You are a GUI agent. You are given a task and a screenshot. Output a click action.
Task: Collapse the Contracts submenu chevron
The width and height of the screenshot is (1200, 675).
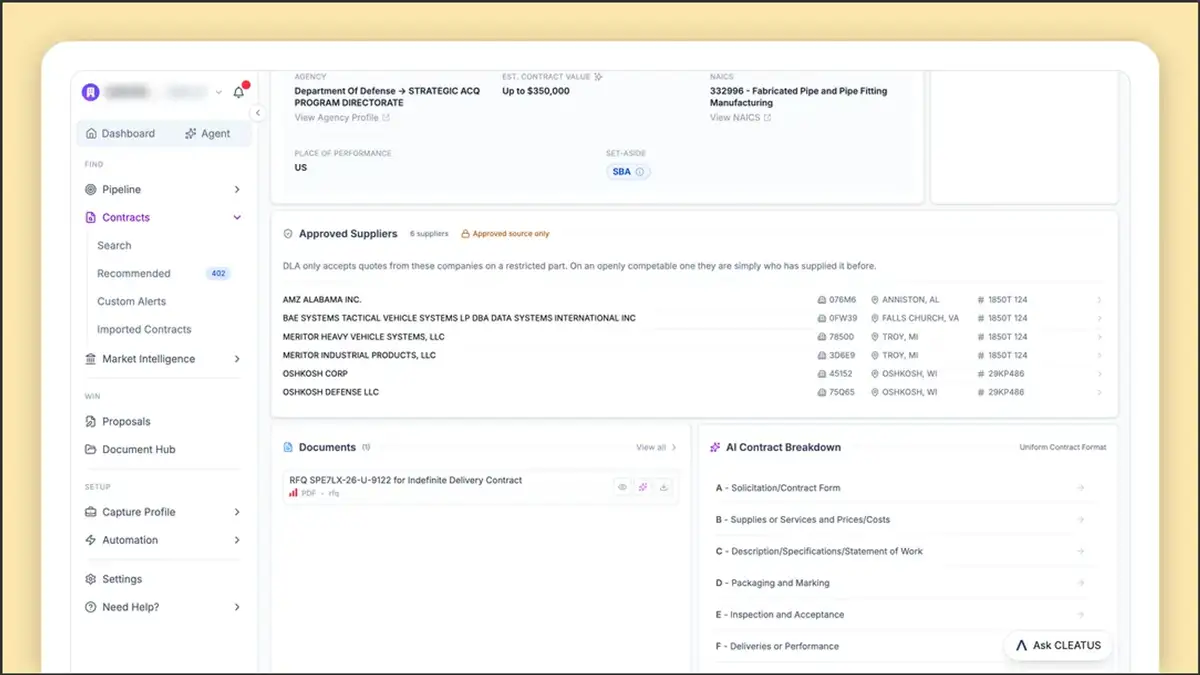coord(237,217)
